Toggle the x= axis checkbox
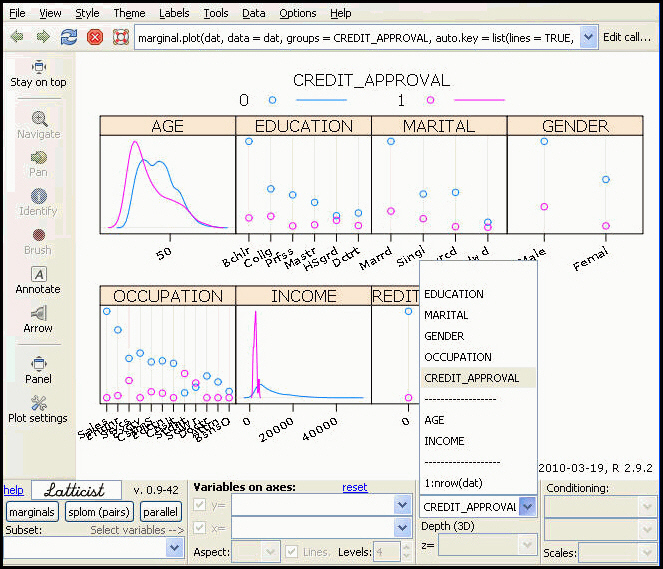The height and width of the screenshot is (569, 663). click(200, 528)
